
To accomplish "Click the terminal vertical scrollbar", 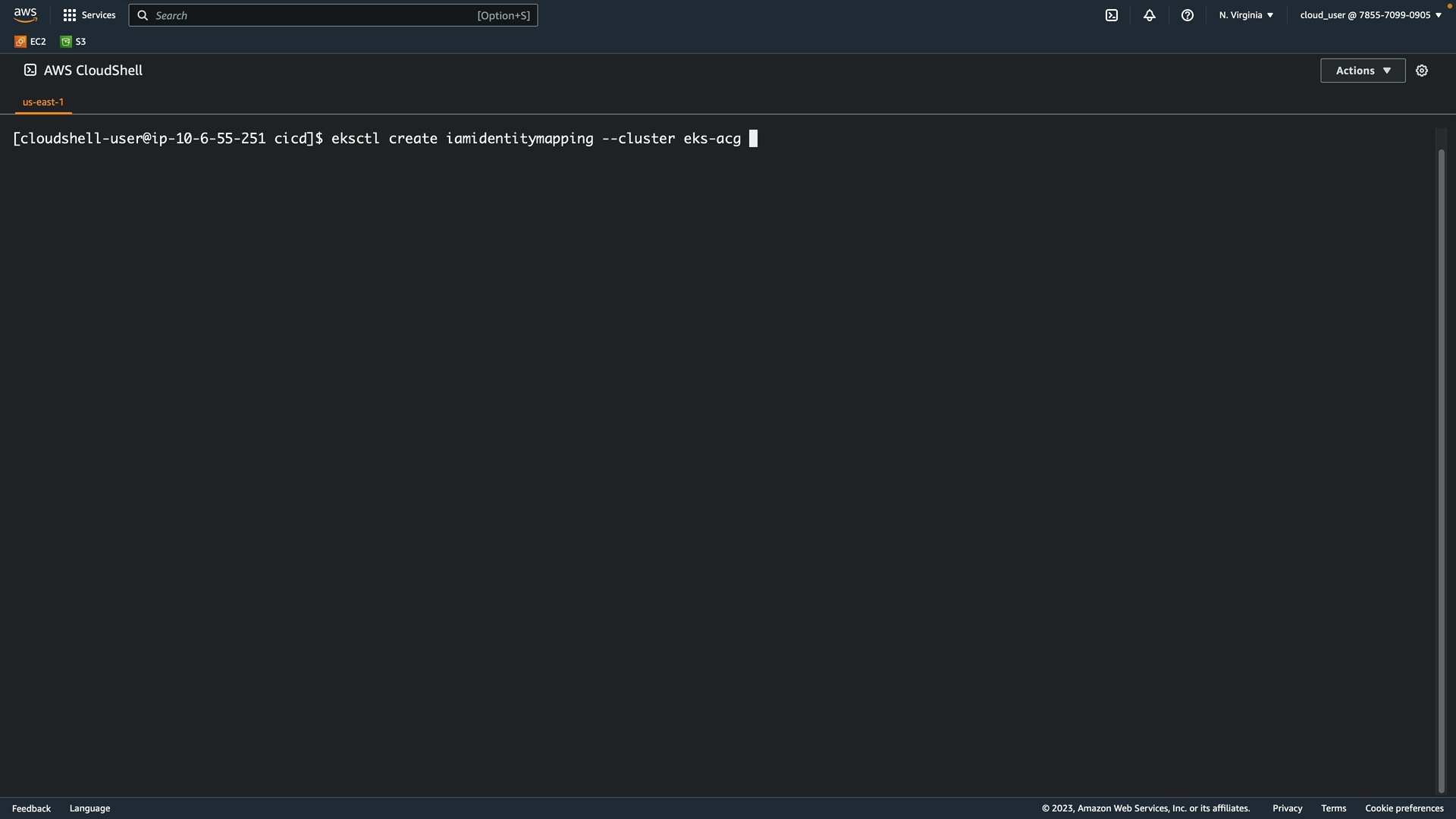I will click(x=1441, y=470).
